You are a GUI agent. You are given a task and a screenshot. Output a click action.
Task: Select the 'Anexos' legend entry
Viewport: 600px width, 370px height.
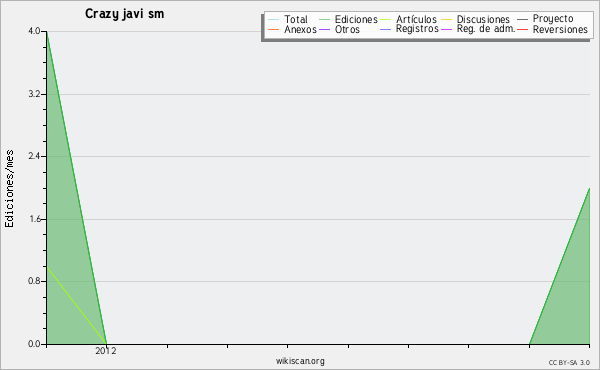click(300, 29)
